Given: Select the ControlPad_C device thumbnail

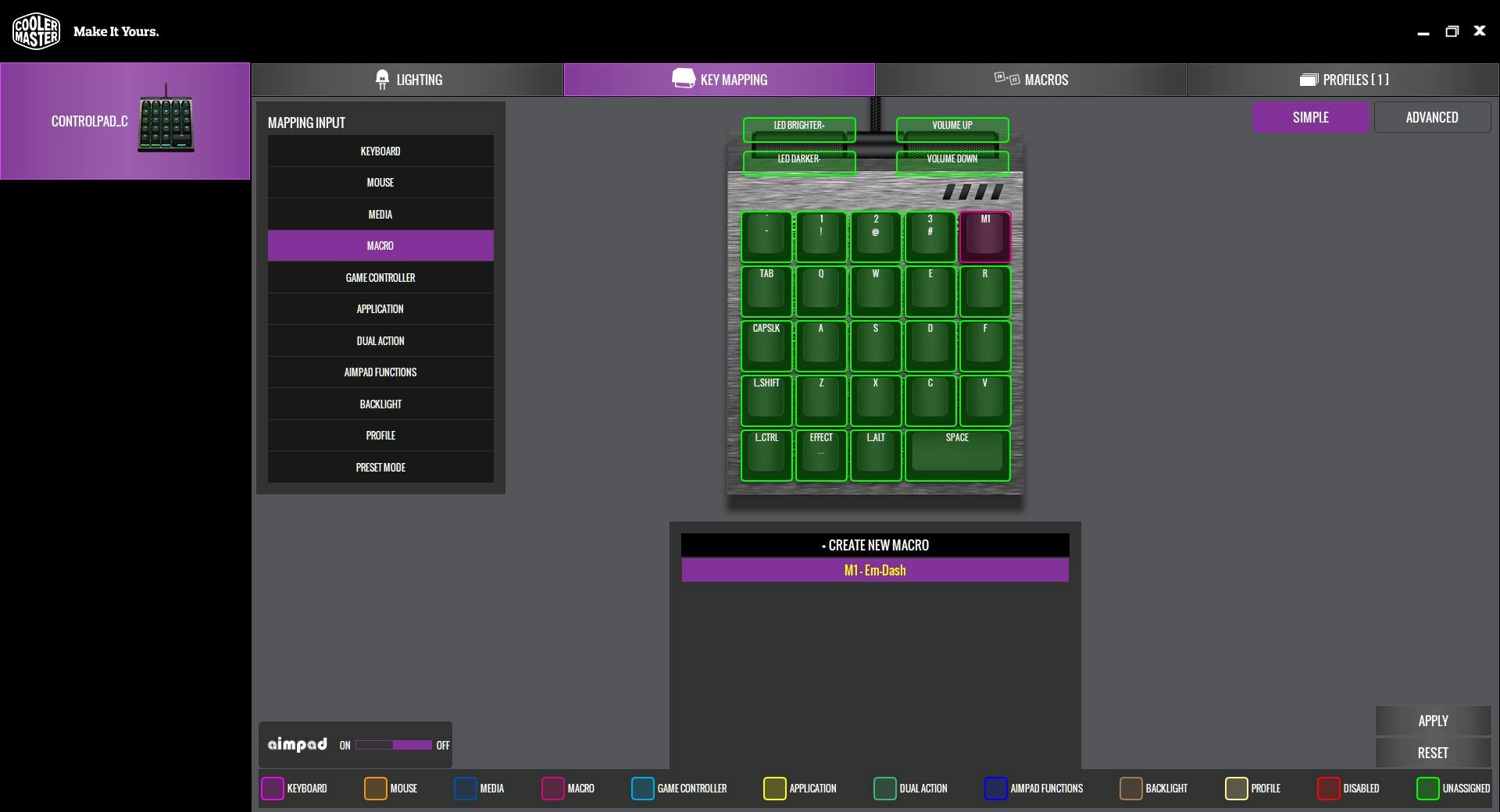Looking at the screenshot, I should [125, 121].
